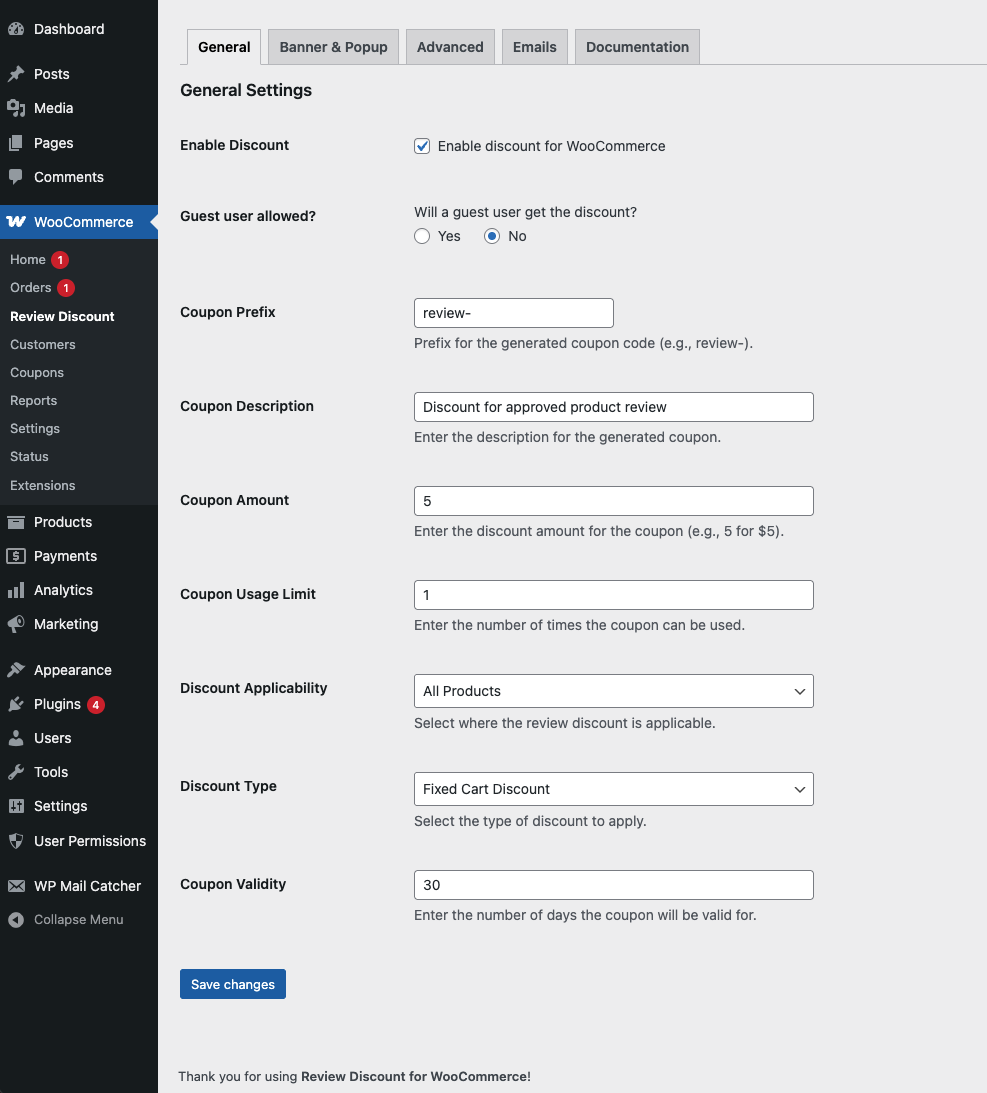Select Yes for guest user discount

422,236
